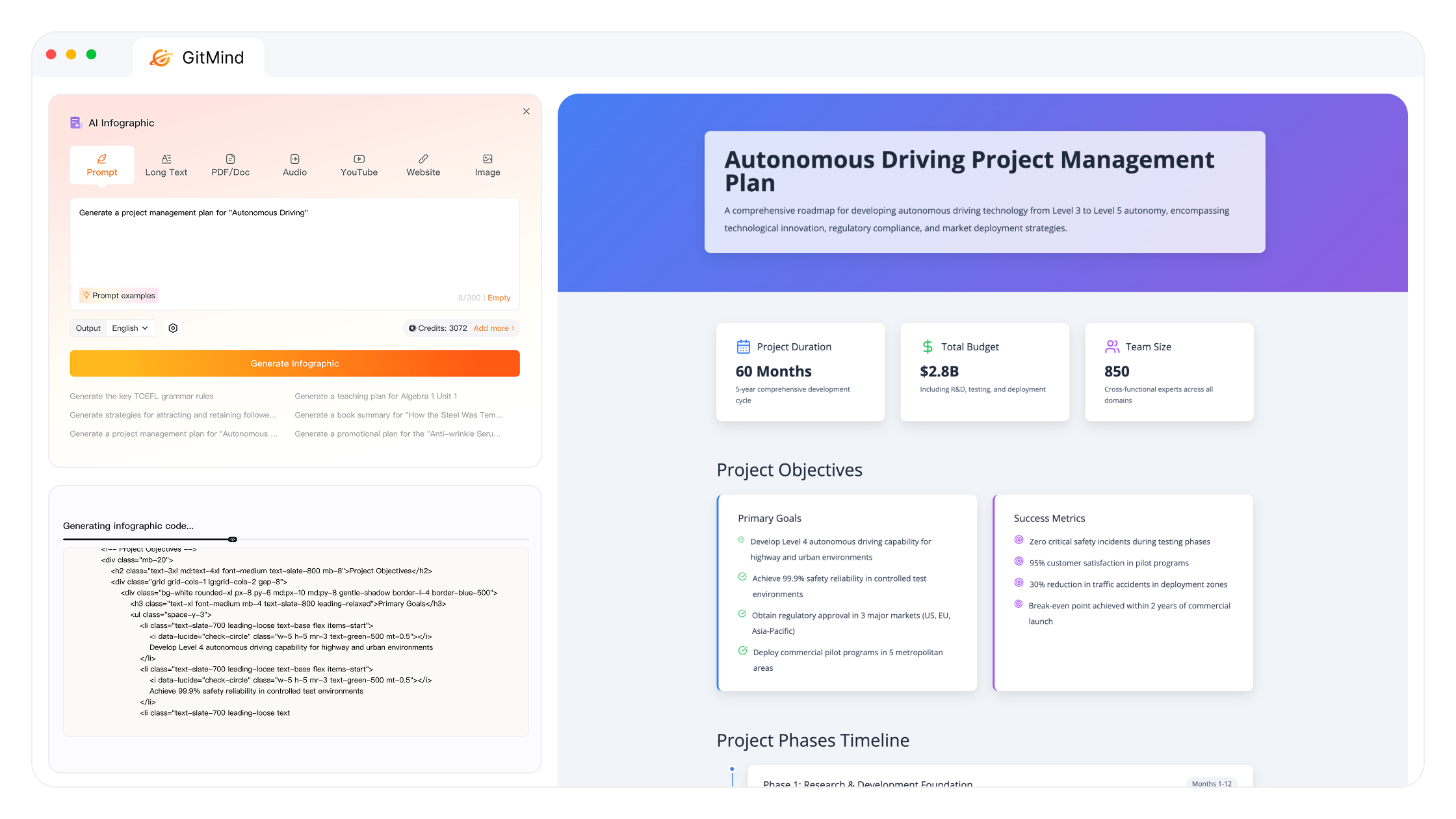Select the Anti-wrinkle Serum promotional plan suggestion
The height and width of the screenshot is (819, 1456).
(x=398, y=434)
